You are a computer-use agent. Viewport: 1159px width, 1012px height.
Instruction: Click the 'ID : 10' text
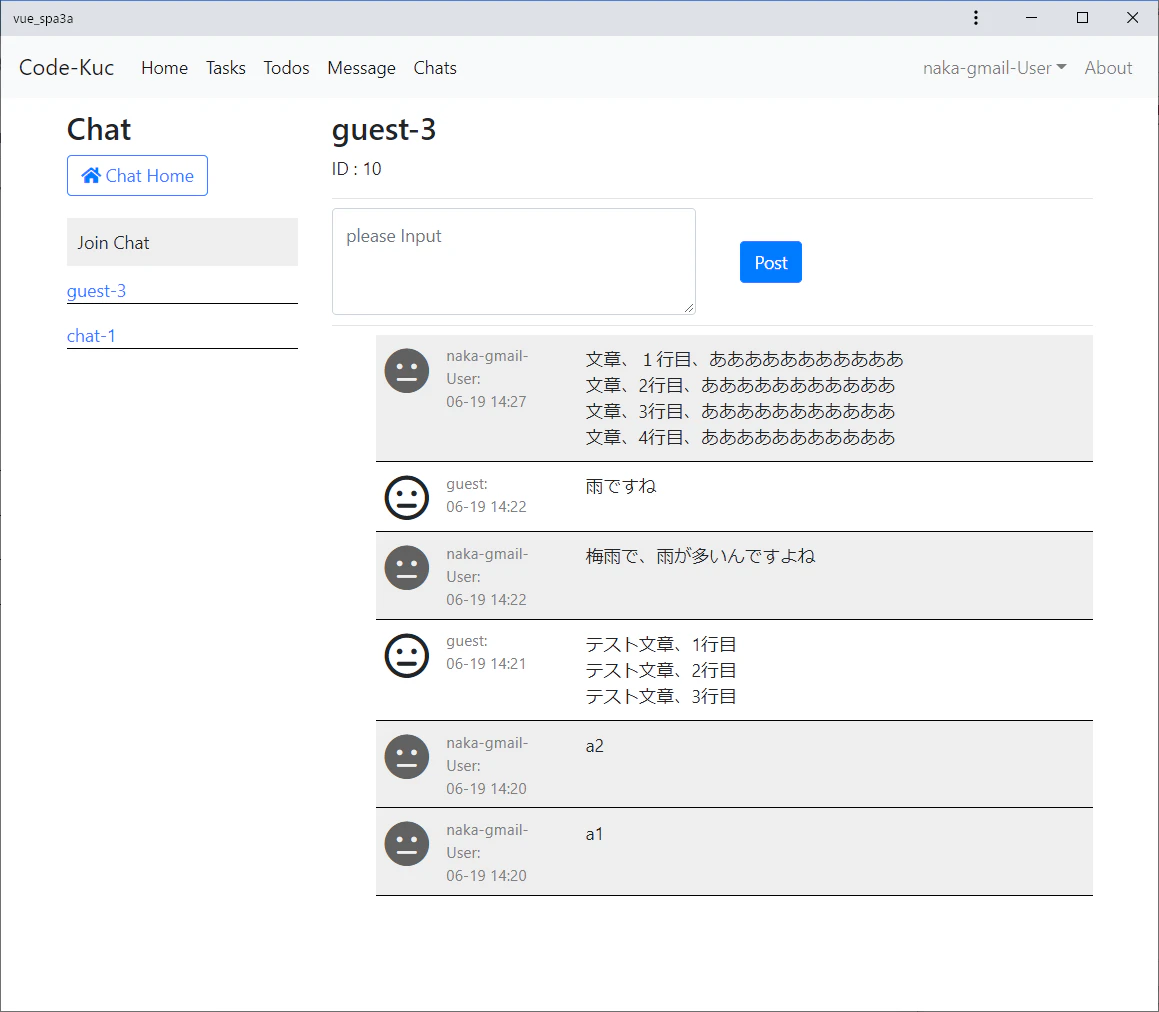356,169
